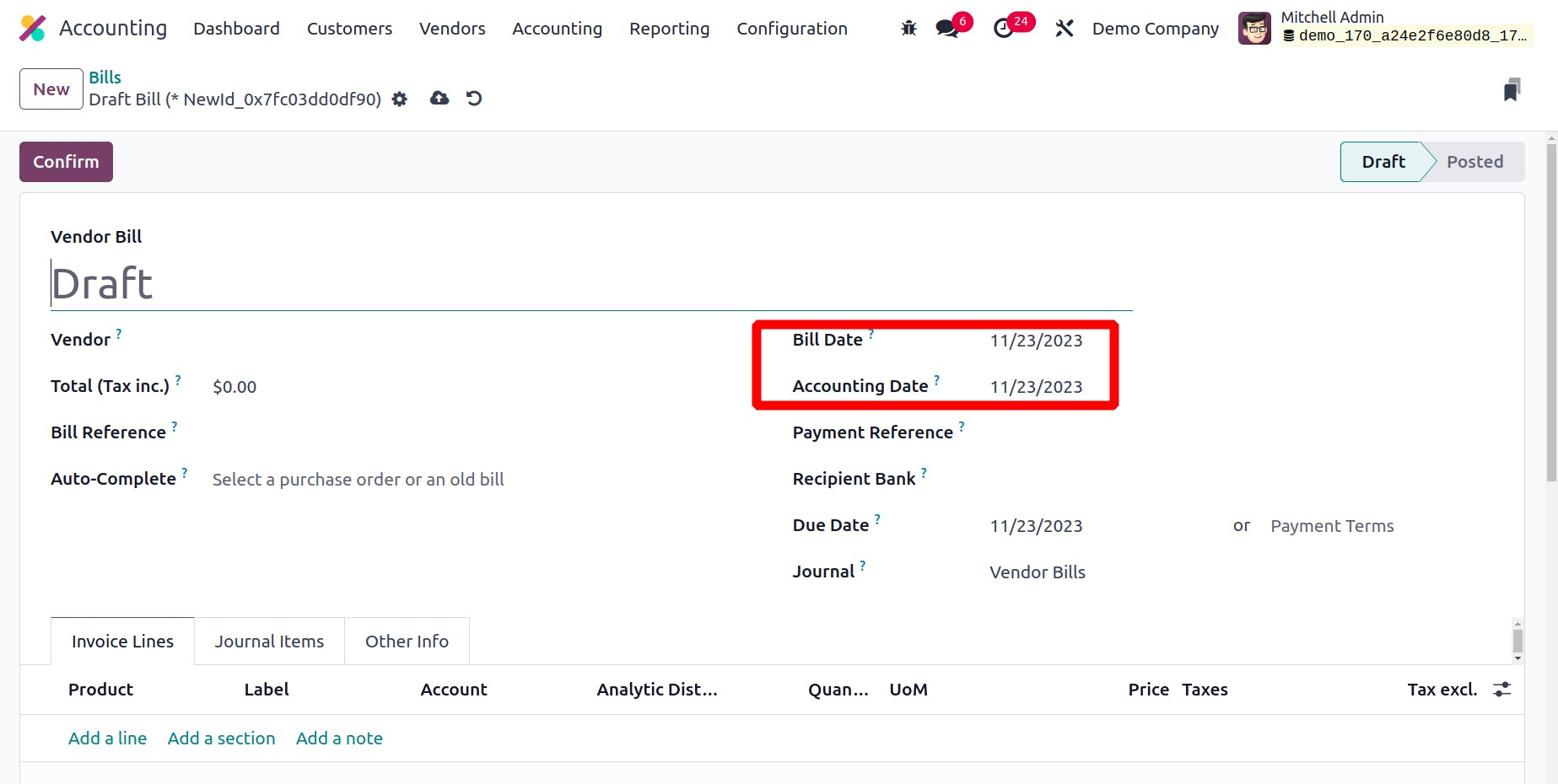This screenshot has width=1558, height=784.
Task: Open the conversations chat icon
Action: (947, 29)
